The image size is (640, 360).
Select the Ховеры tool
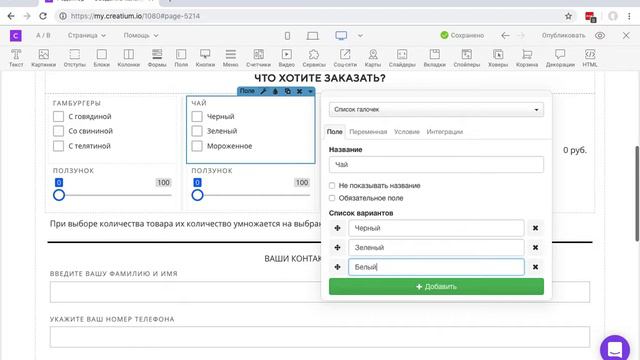(498, 58)
